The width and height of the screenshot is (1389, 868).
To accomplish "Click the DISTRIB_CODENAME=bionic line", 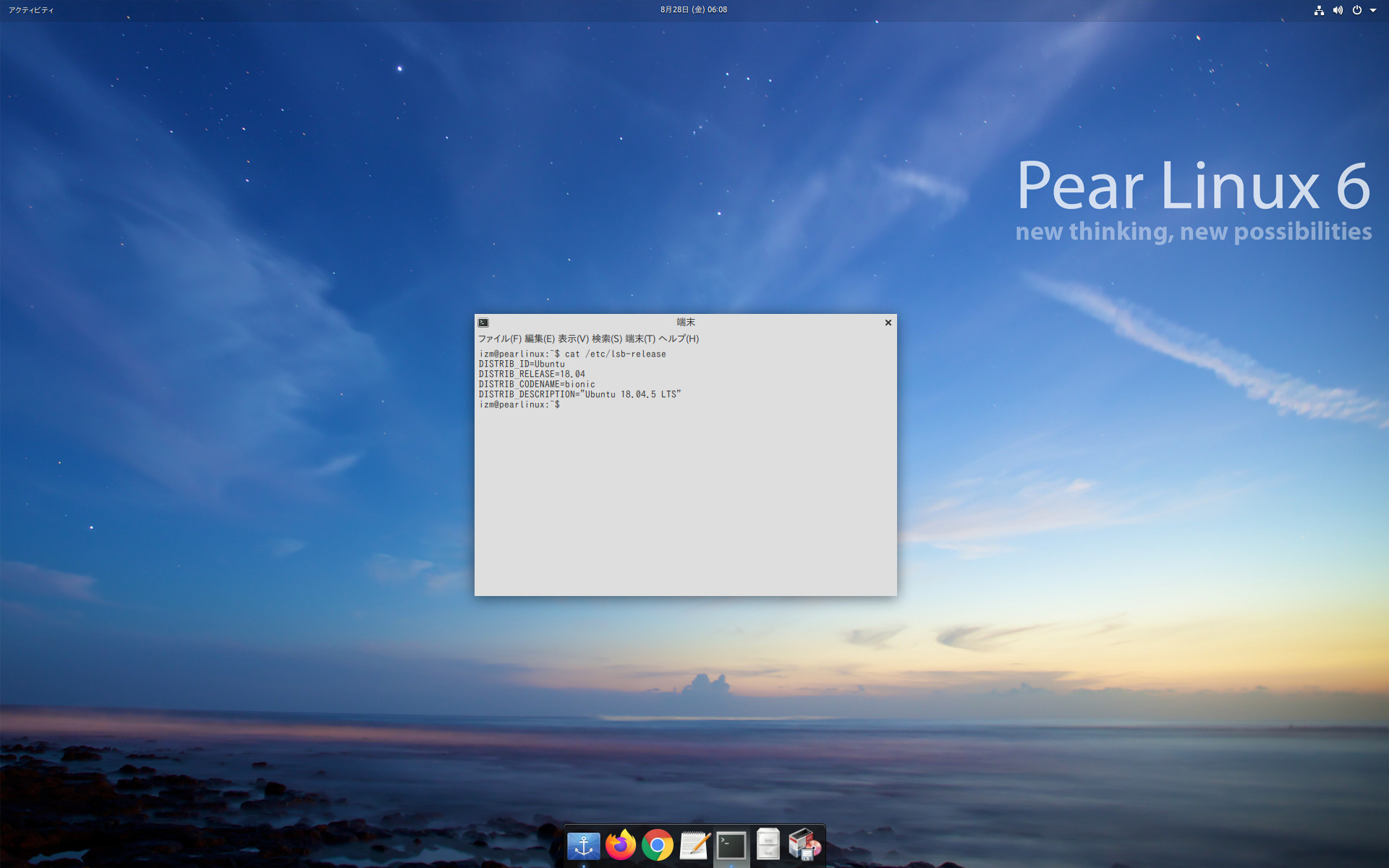I will pos(537,384).
